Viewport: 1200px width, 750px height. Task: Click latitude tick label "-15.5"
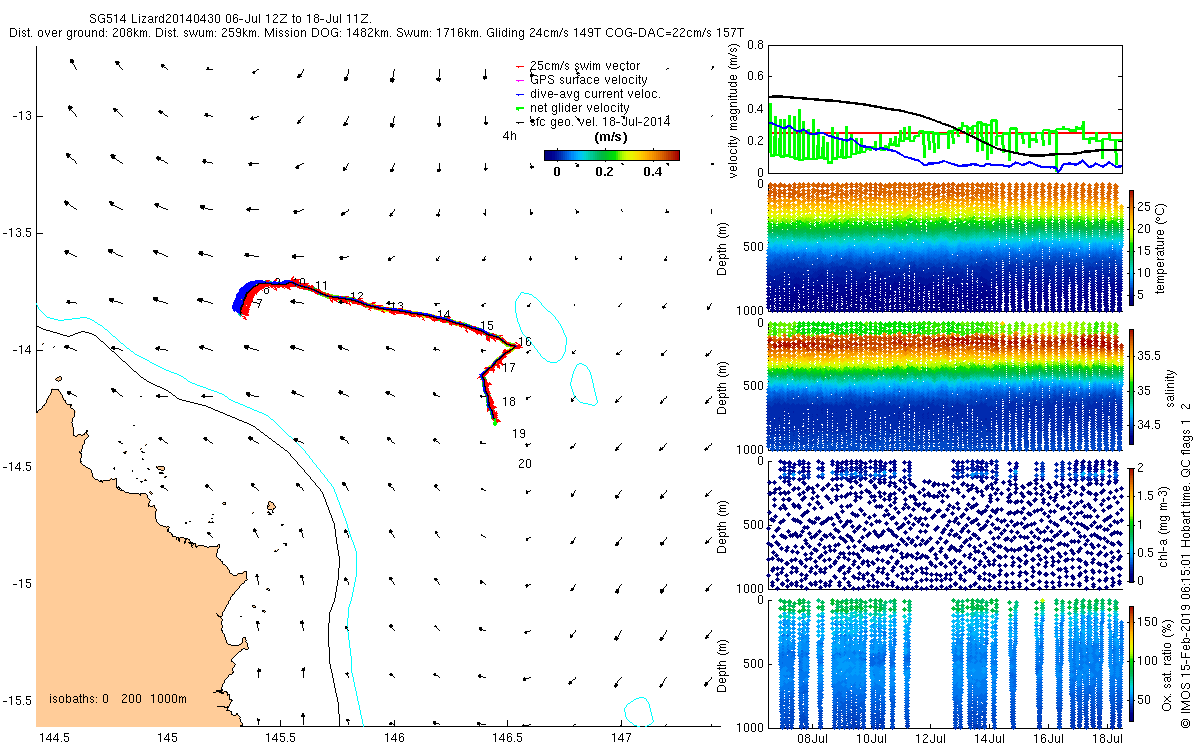click(x=18, y=700)
